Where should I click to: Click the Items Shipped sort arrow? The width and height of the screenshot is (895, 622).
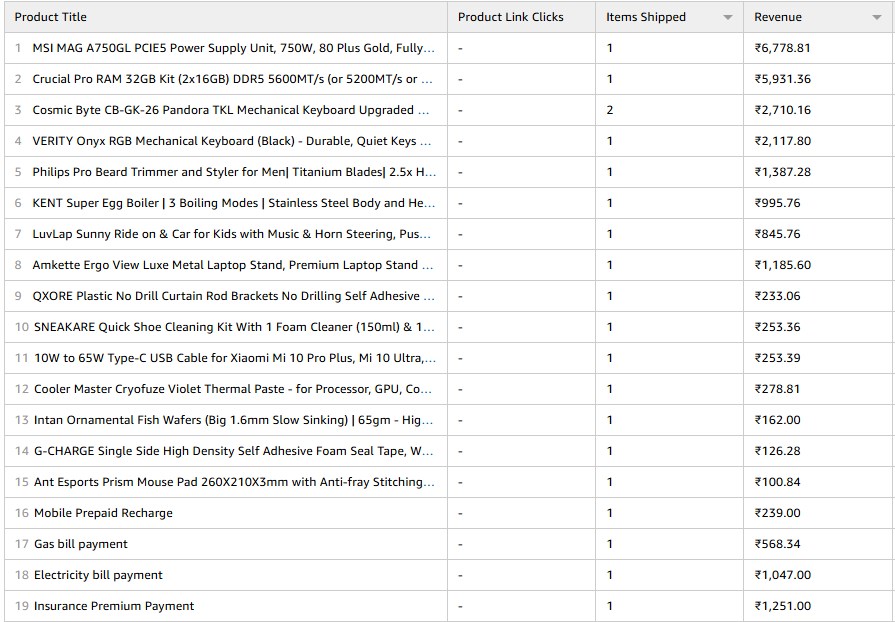pos(727,18)
